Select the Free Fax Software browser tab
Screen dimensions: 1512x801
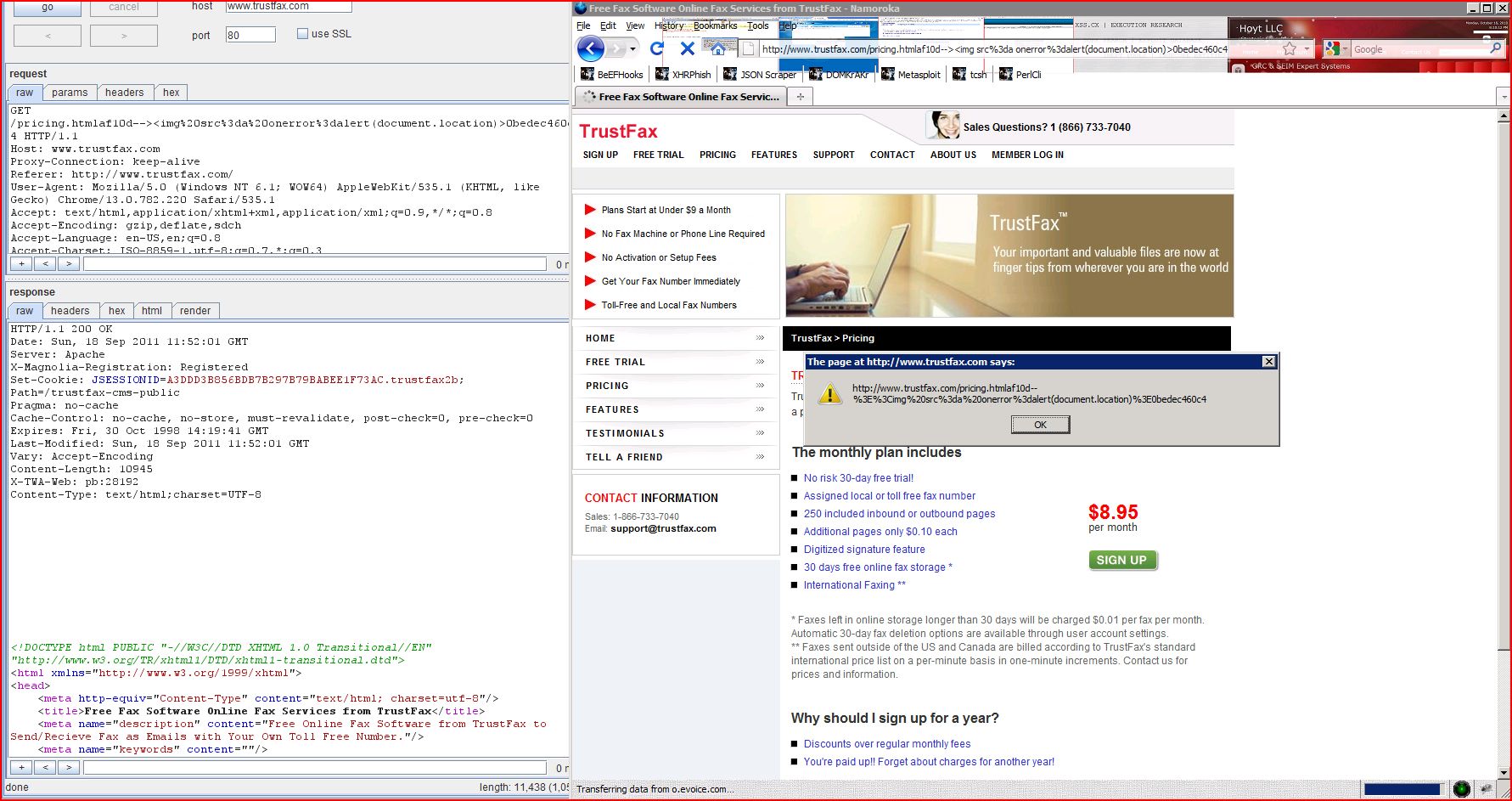681,97
